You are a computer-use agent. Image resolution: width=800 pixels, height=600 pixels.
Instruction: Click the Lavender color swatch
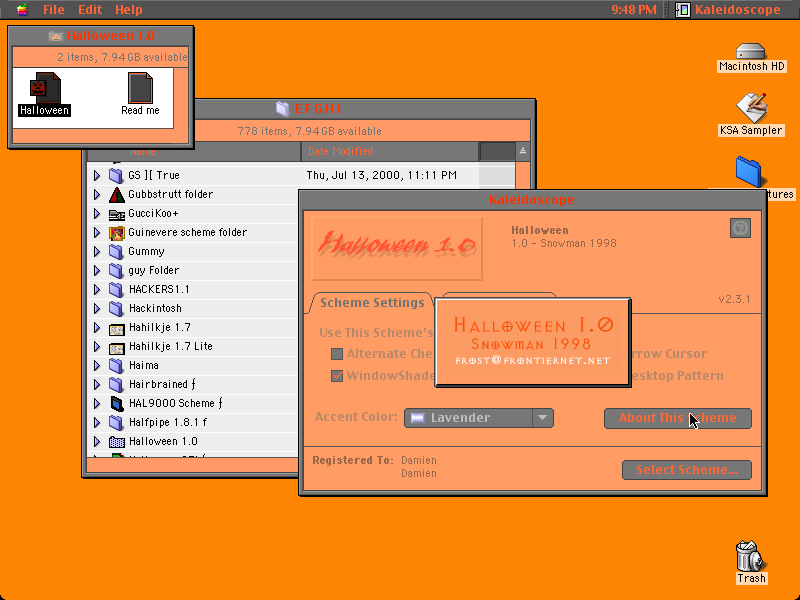pyautogui.click(x=418, y=418)
